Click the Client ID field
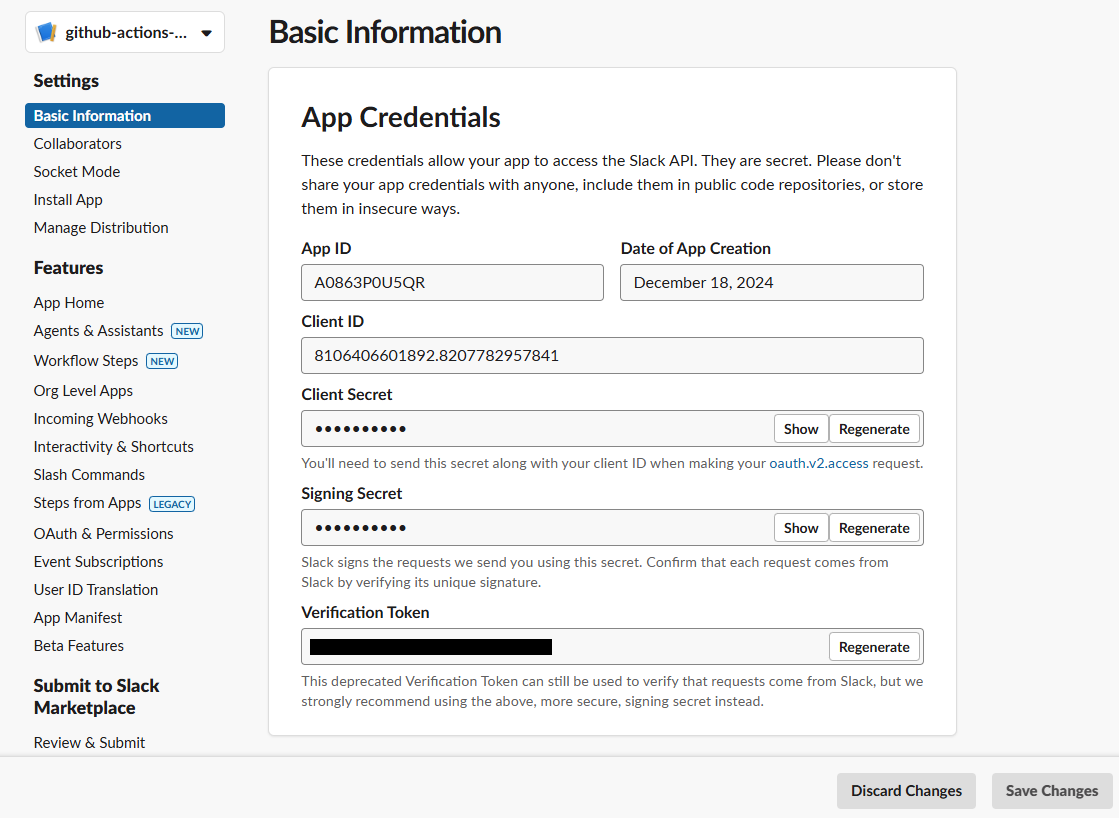Screen dimensions: 1119x818 [612, 355]
